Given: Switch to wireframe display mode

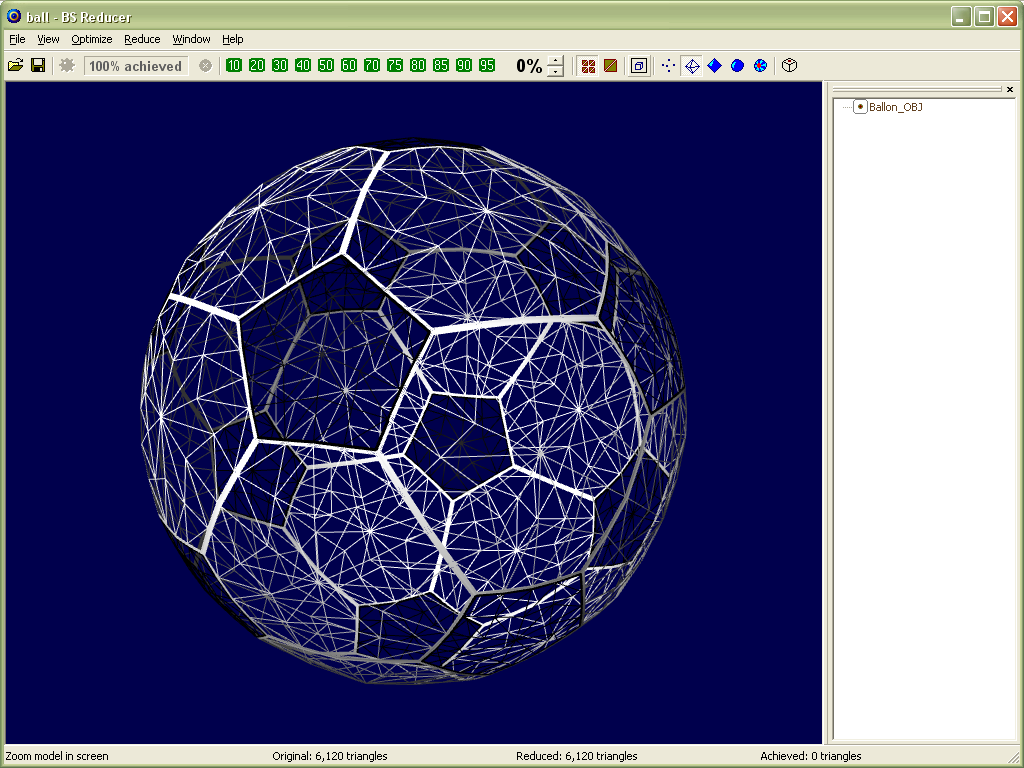Looking at the screenshot, I should click(692, 65).
